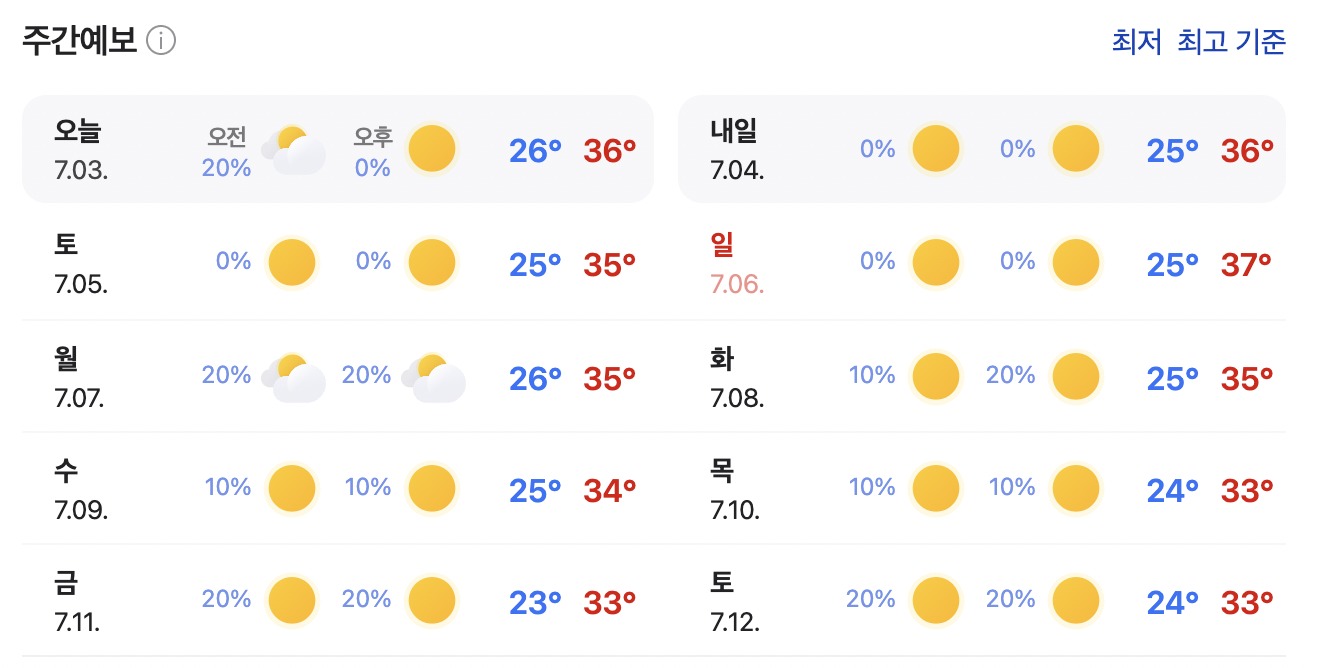Click today's morning partly cloudy icon
This screenshot has width=1318, height=668.
pyautogui.click(x=293, y=150)
